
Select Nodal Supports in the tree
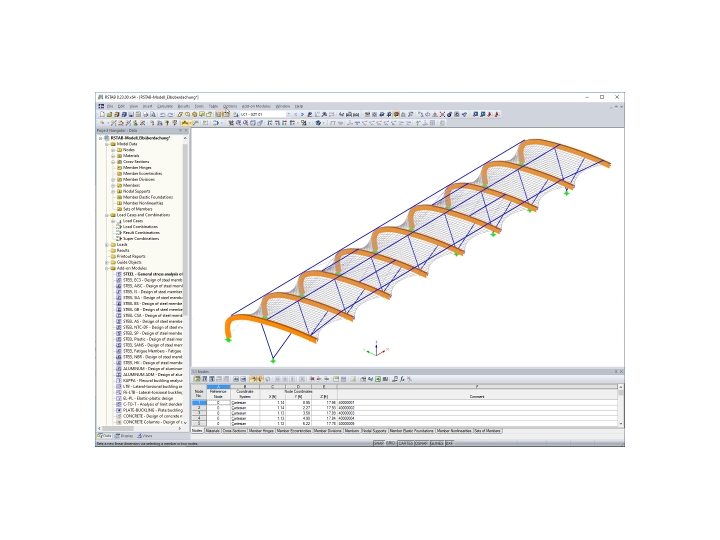tap(136, 191)
